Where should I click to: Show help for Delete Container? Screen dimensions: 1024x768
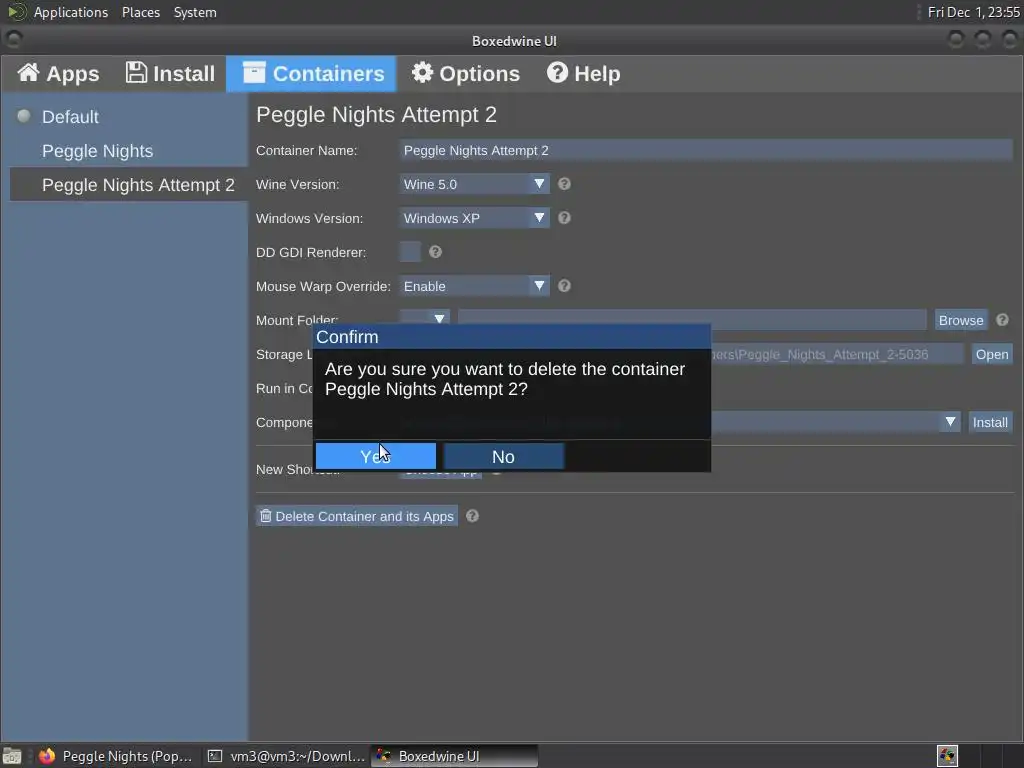pos(472,516)
